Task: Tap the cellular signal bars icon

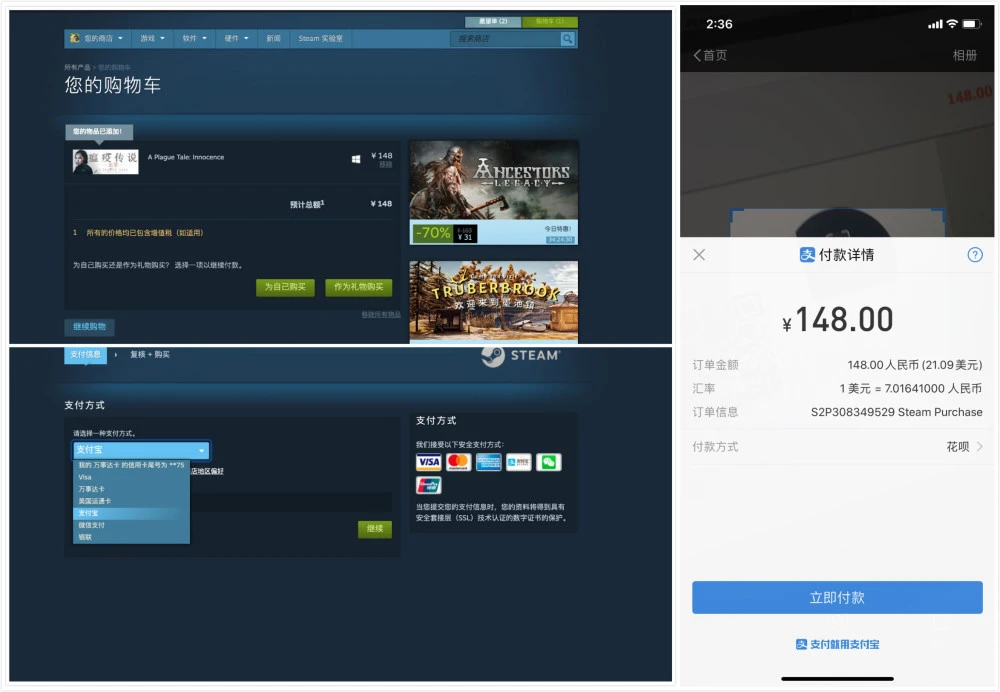Action: (935, 24)
